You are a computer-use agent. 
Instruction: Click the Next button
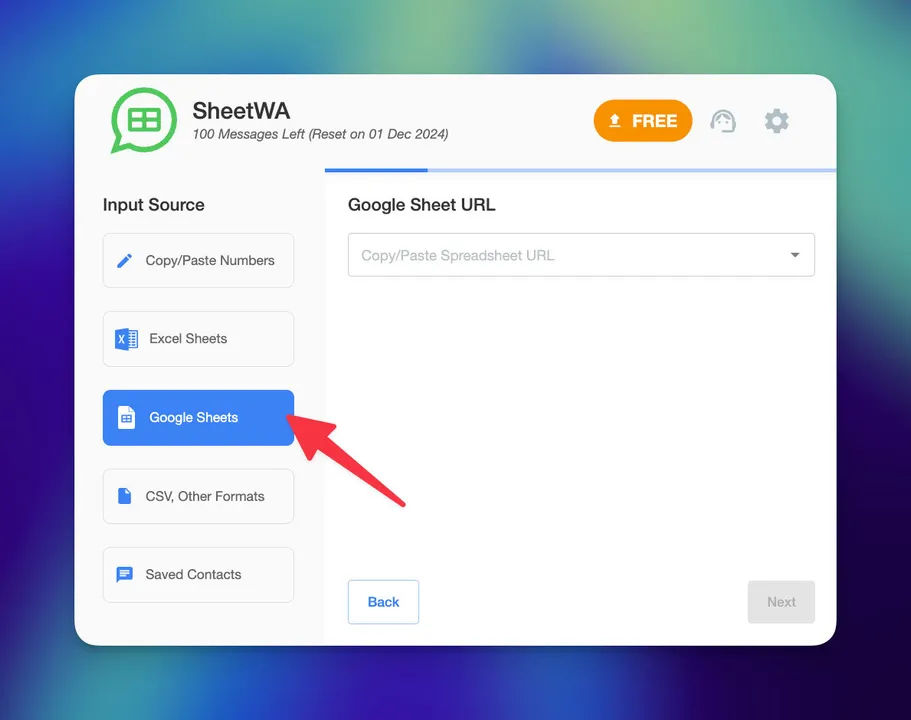[781, 602]
